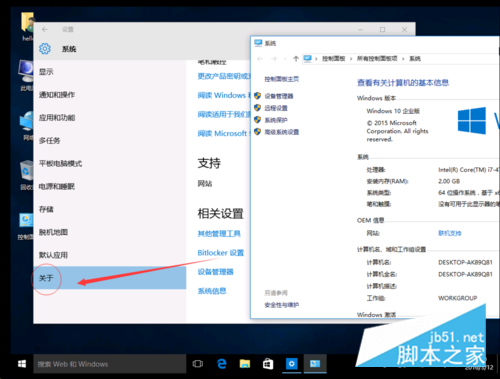Click the WORKGROUP value

458,298
